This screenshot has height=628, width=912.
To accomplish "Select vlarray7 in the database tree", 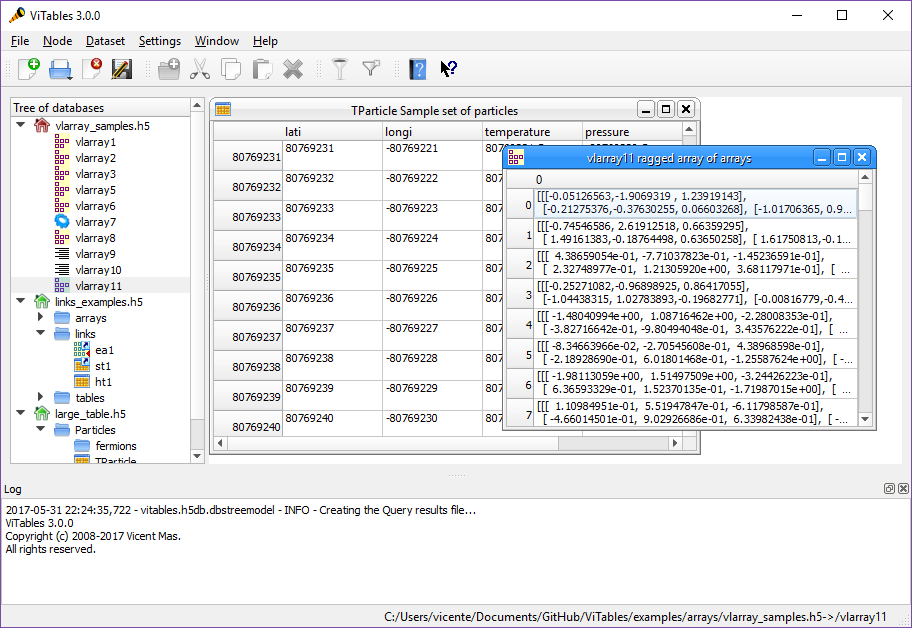I will tap(95, 222).
